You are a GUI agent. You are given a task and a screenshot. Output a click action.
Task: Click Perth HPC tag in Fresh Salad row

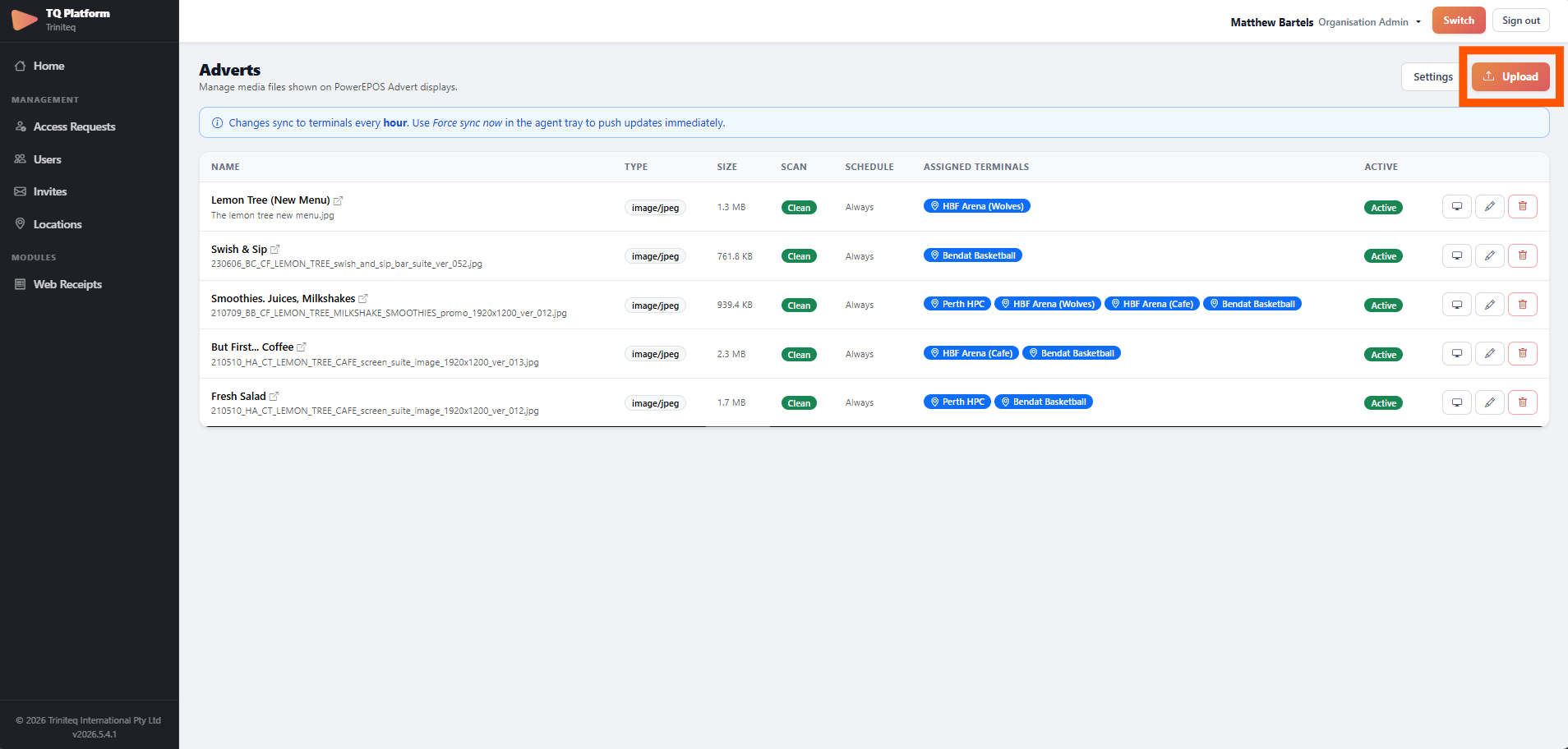957,402
